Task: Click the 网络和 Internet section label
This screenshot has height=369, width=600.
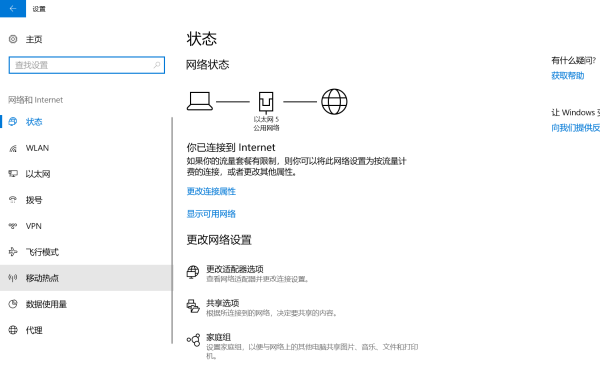Action: (36, 100)
